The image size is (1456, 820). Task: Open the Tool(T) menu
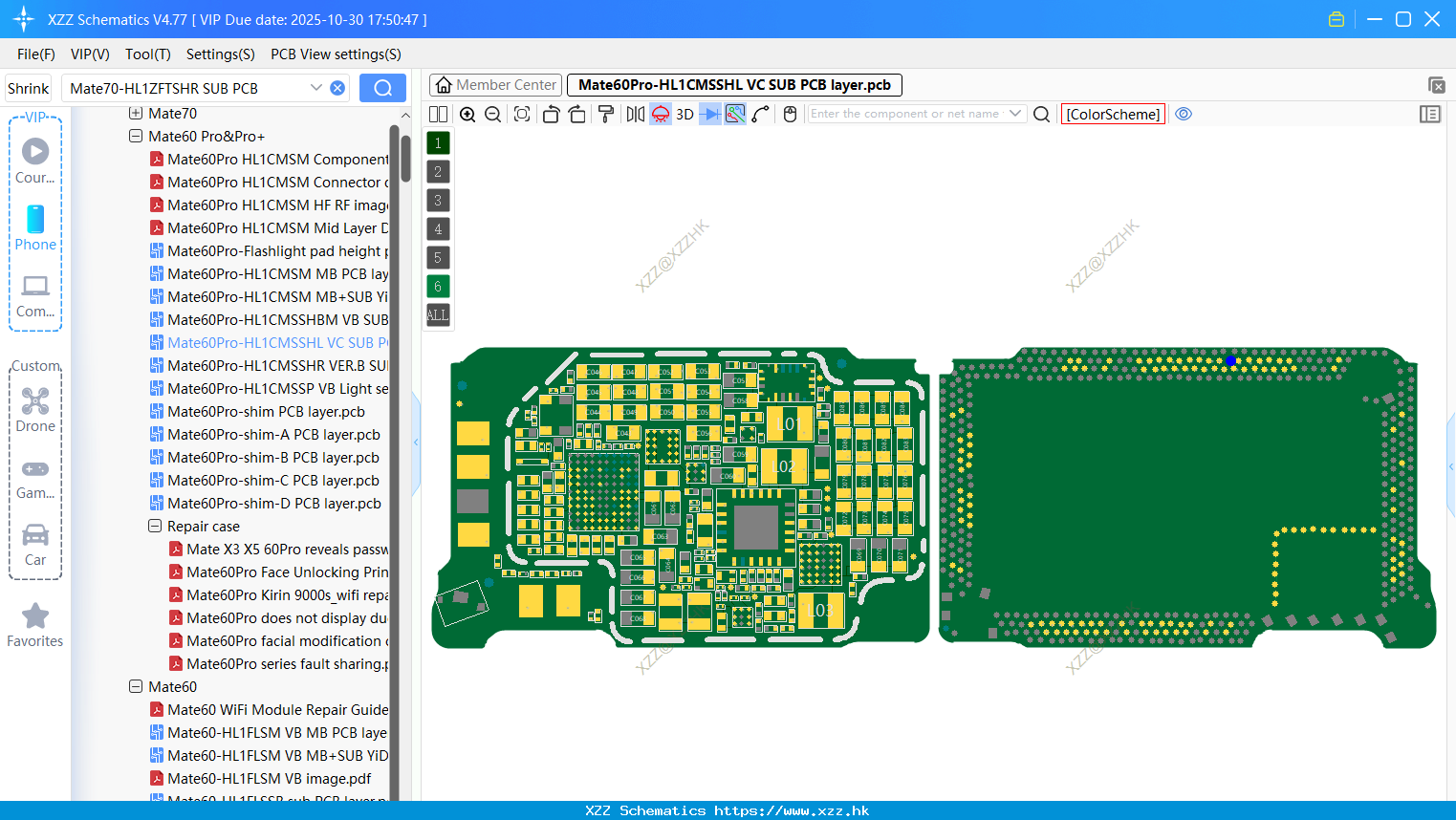[x=147, y=54]
